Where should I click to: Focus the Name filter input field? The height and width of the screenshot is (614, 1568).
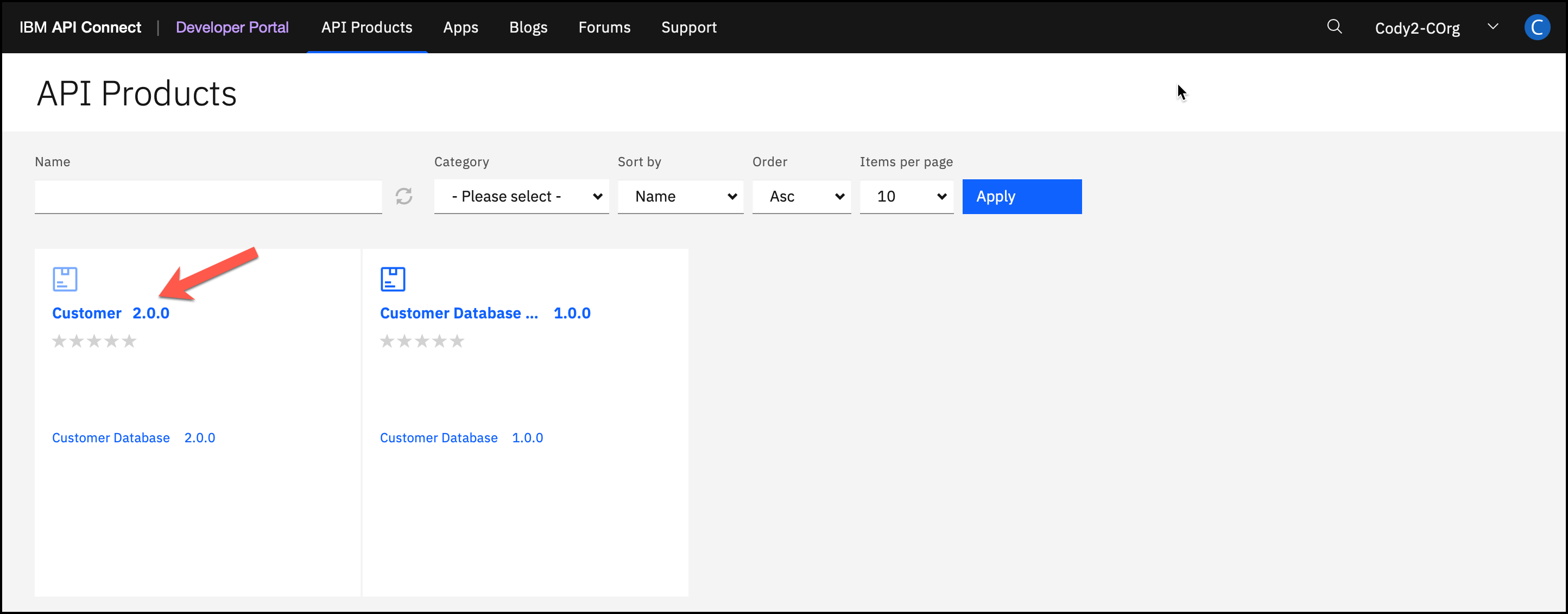click(x=207, y=196)
